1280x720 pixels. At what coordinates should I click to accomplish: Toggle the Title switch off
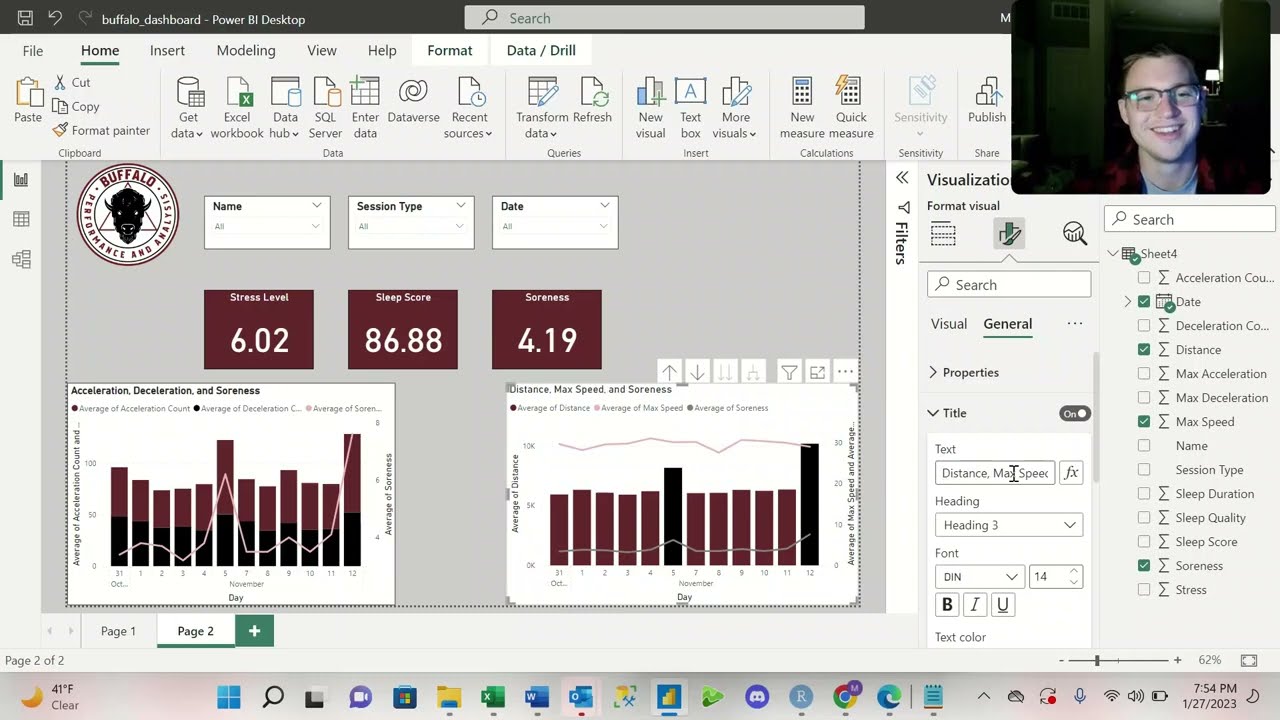pyautogui.click(x=1075, y=413)
